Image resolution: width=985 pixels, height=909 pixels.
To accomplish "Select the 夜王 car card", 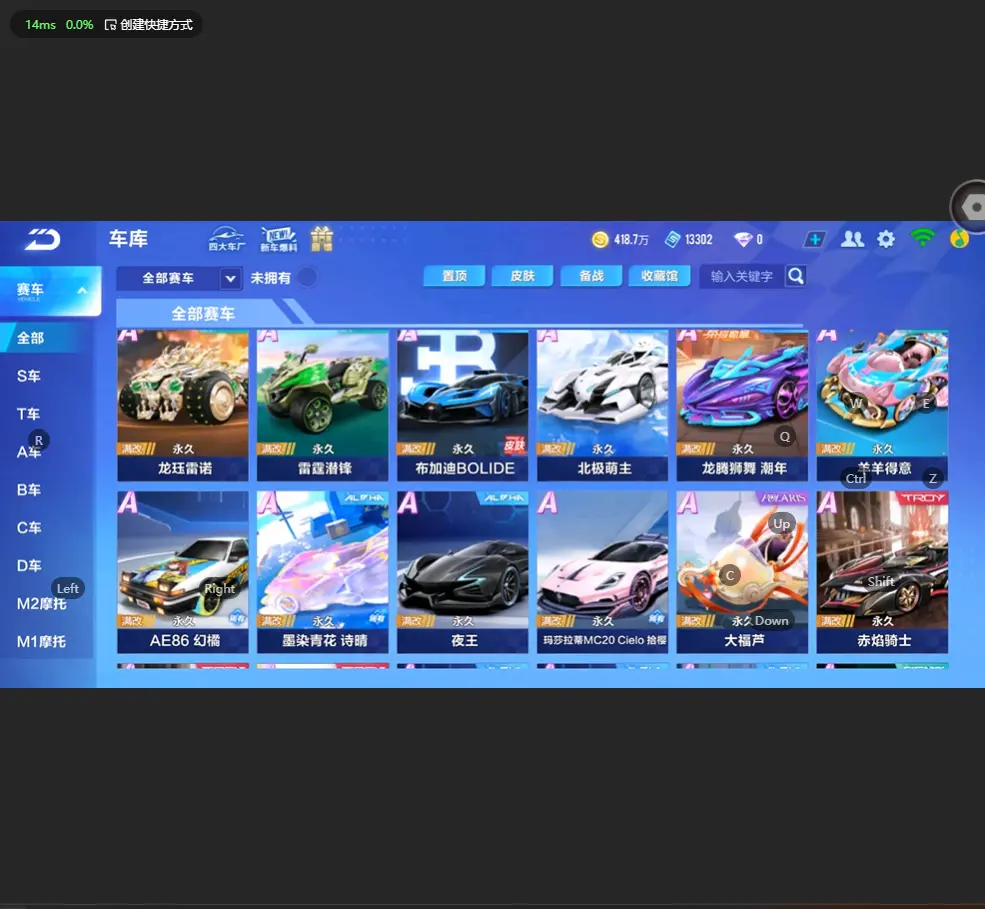I will [x=463, y=572].
